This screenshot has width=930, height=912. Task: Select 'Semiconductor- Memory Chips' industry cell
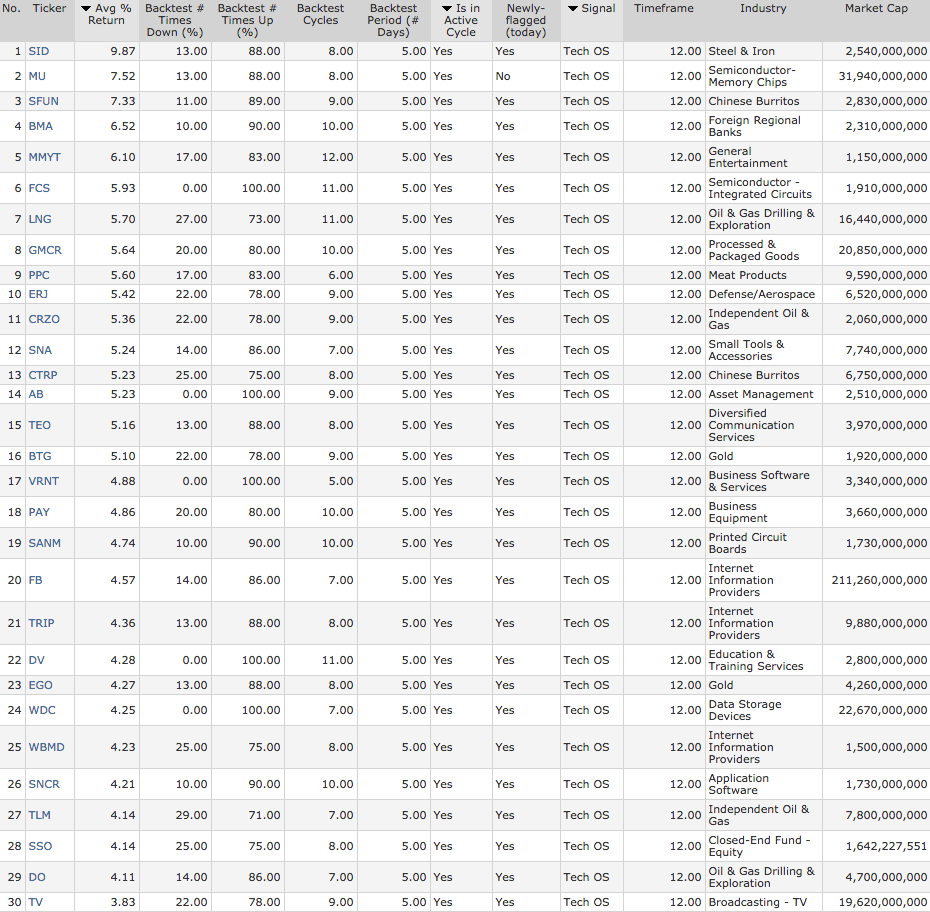click(x=764, y=76)
